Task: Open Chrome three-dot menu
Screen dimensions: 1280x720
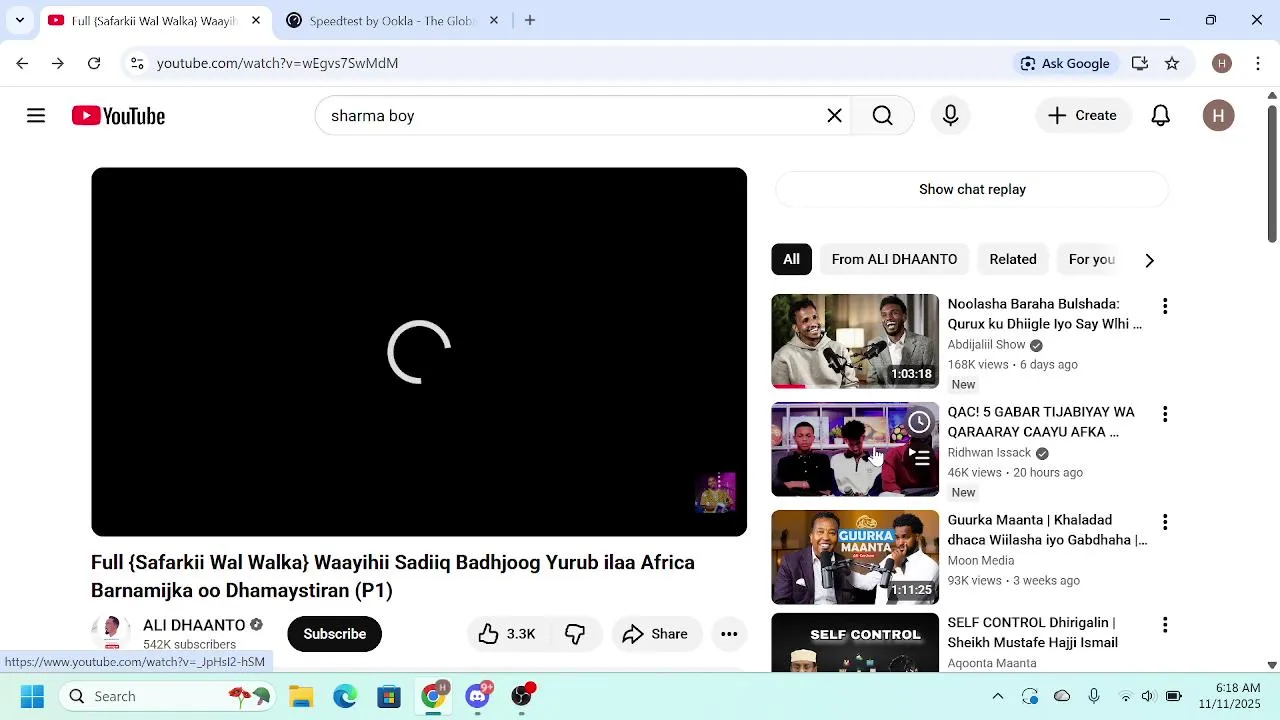Action: point(1258,63)
